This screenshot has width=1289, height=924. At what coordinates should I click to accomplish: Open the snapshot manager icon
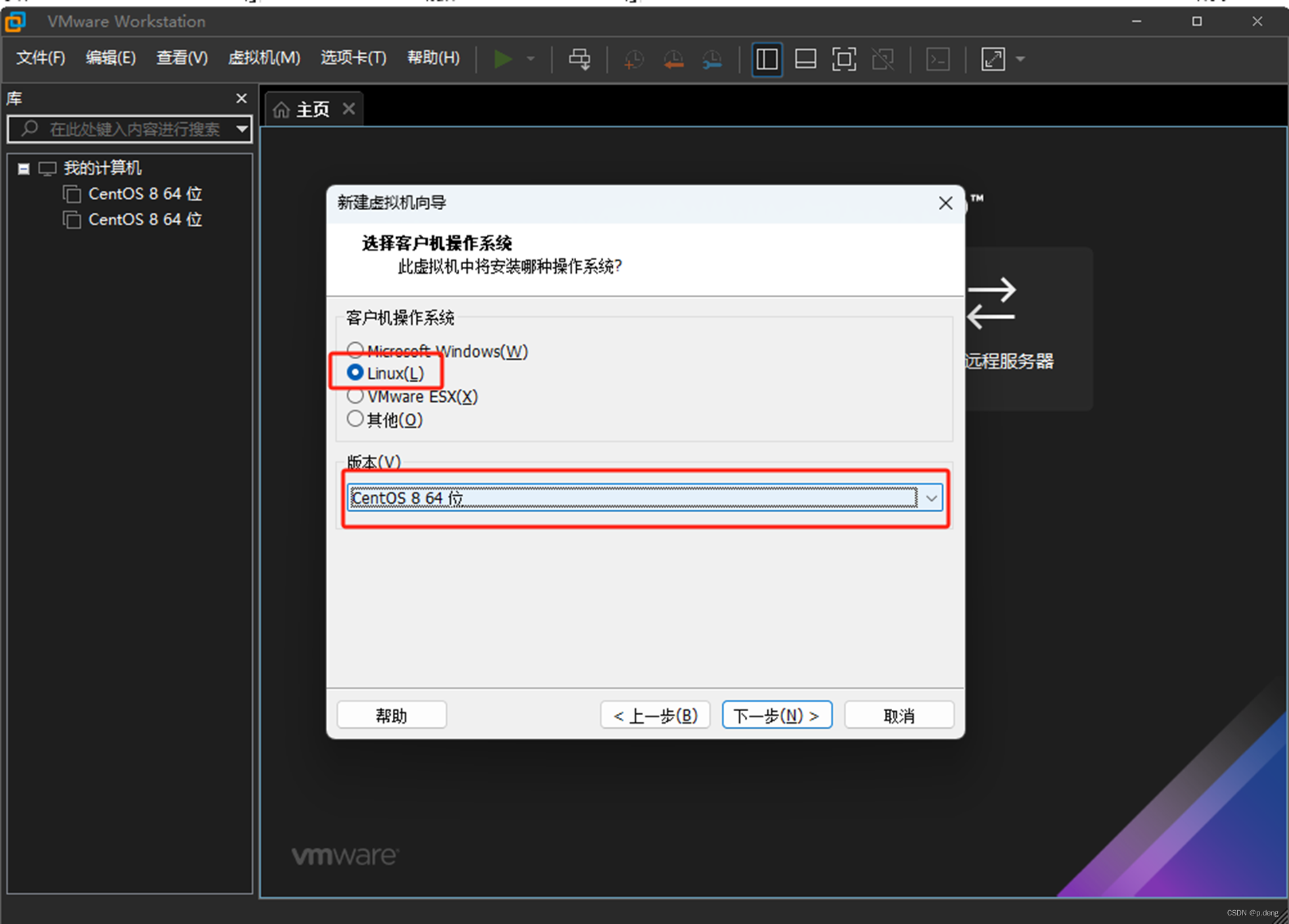(712, 59)
